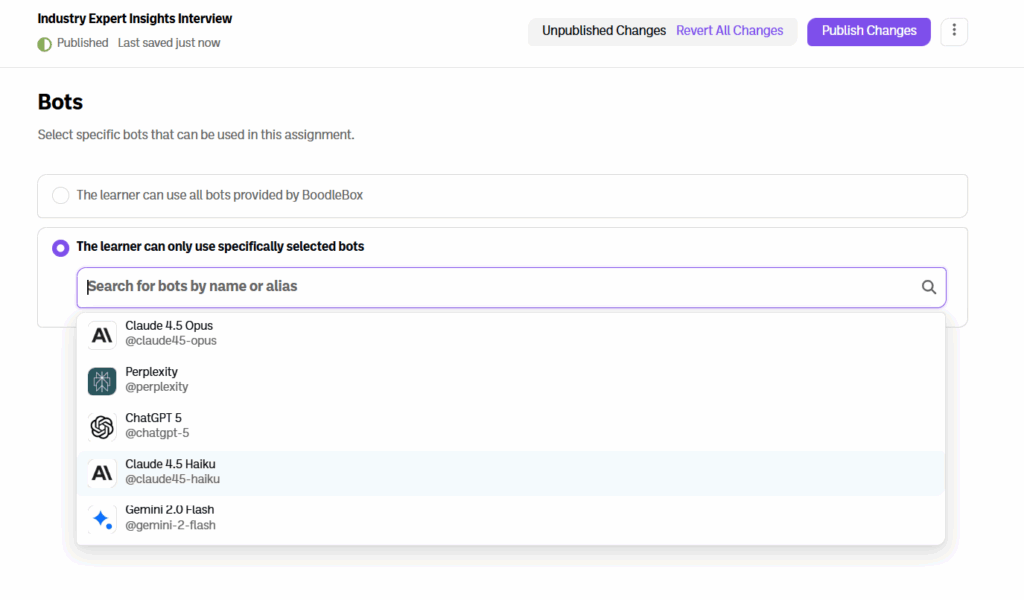Select the all bots by BoodleBox radio

(x=61, y=196)
